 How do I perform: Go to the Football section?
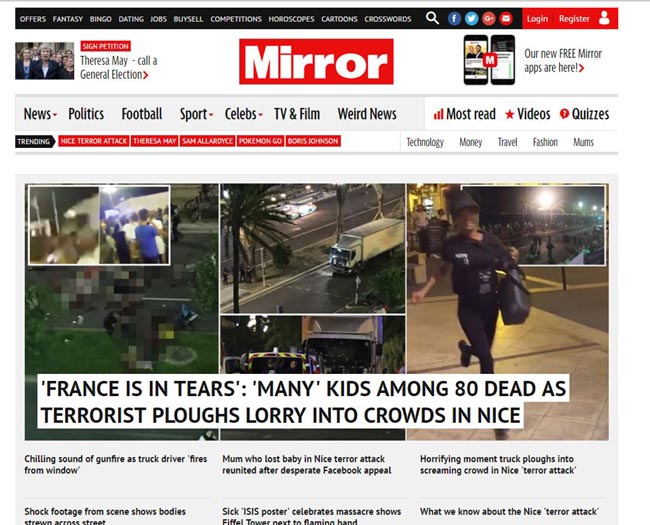coord(142,114)
